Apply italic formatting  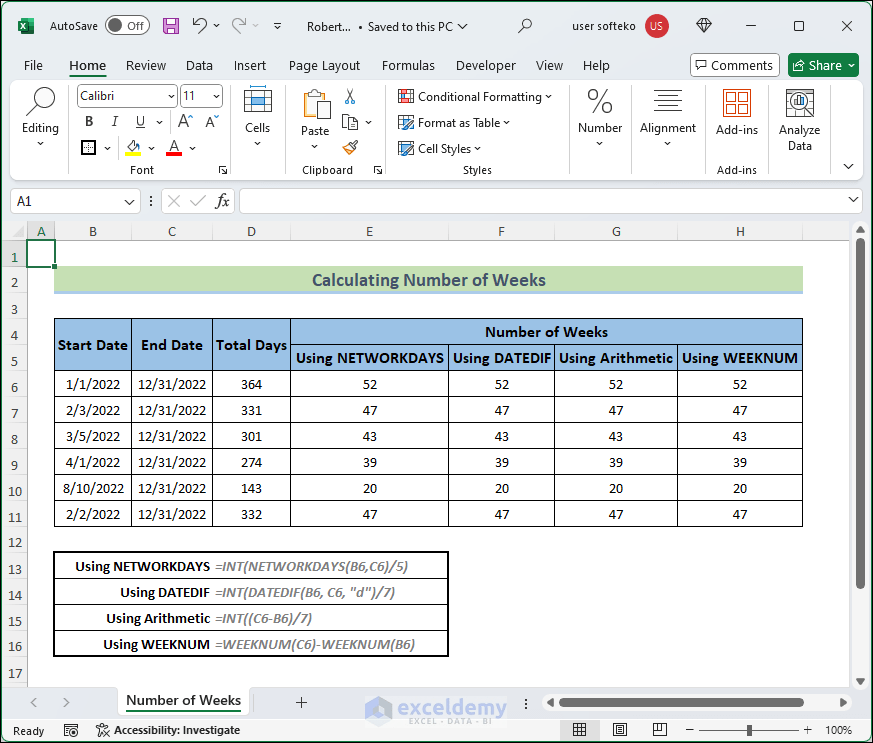click(x=113, y=121)
